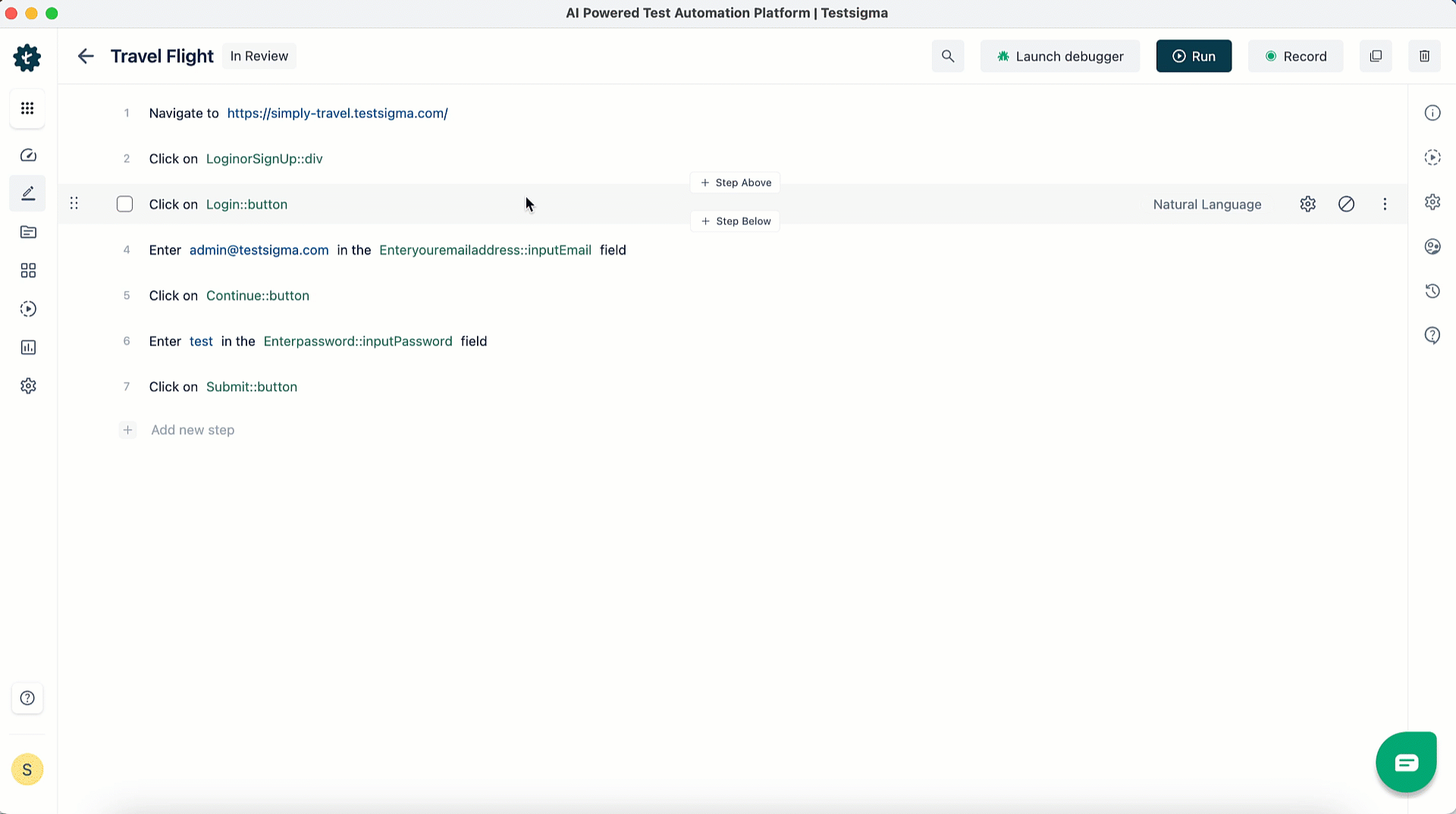Click the plus icon beside Add new step
This screenshot has width=1456, height=814.
127,430
